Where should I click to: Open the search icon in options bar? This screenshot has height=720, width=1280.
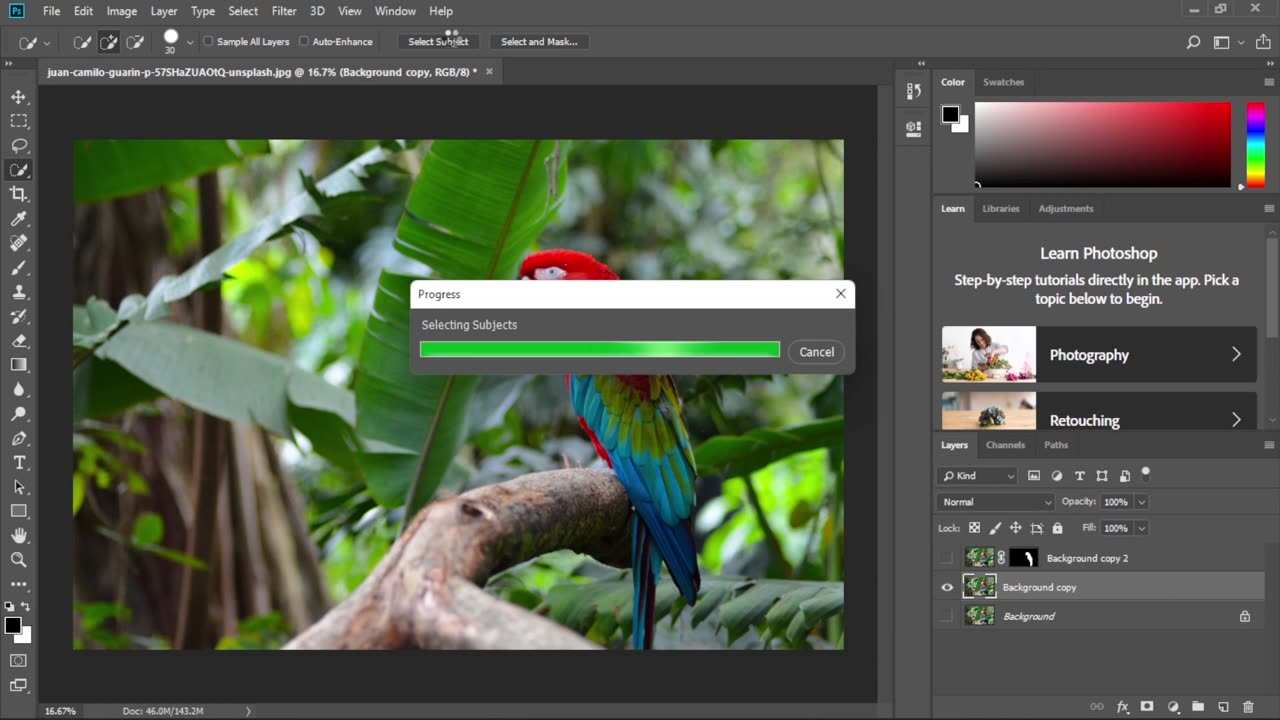1193,42
